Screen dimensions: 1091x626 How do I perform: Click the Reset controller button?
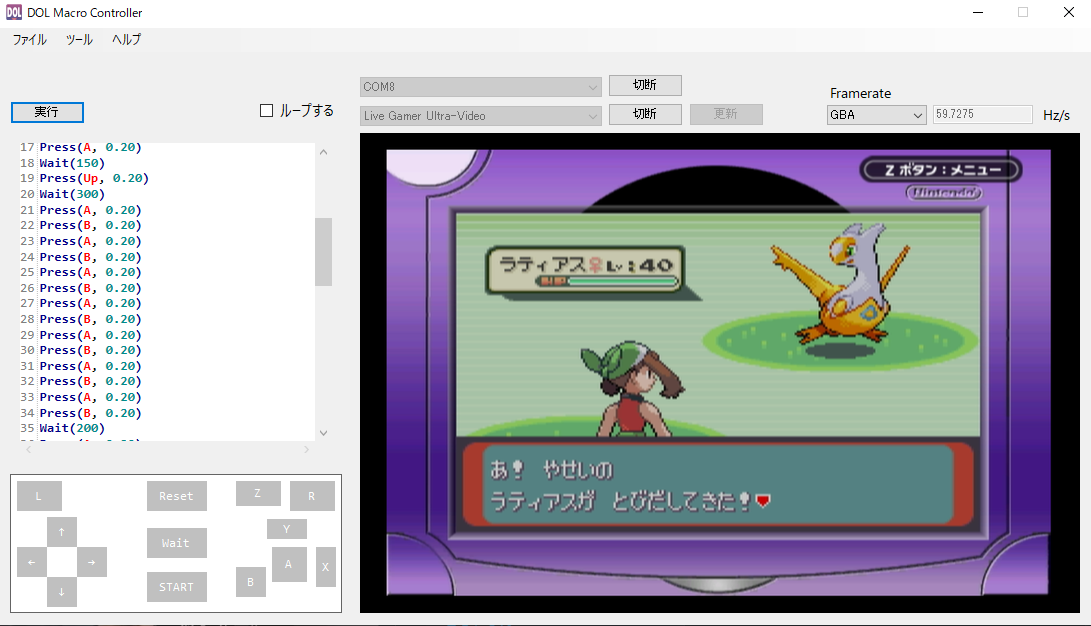(177, 496)
